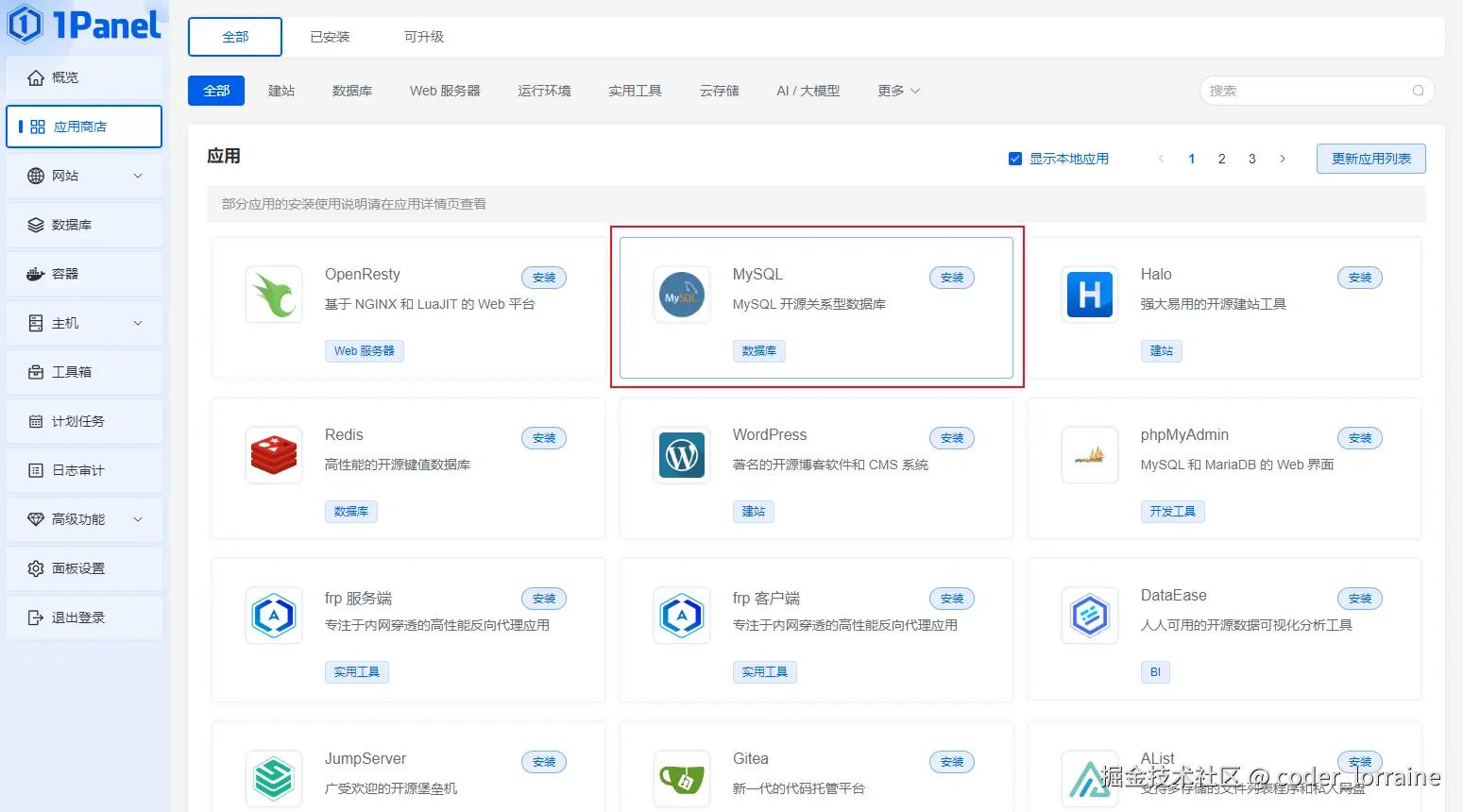Toggle the 显示本地应用 checkbox
The image size is (1463, 812).
tap(1015, 159)
